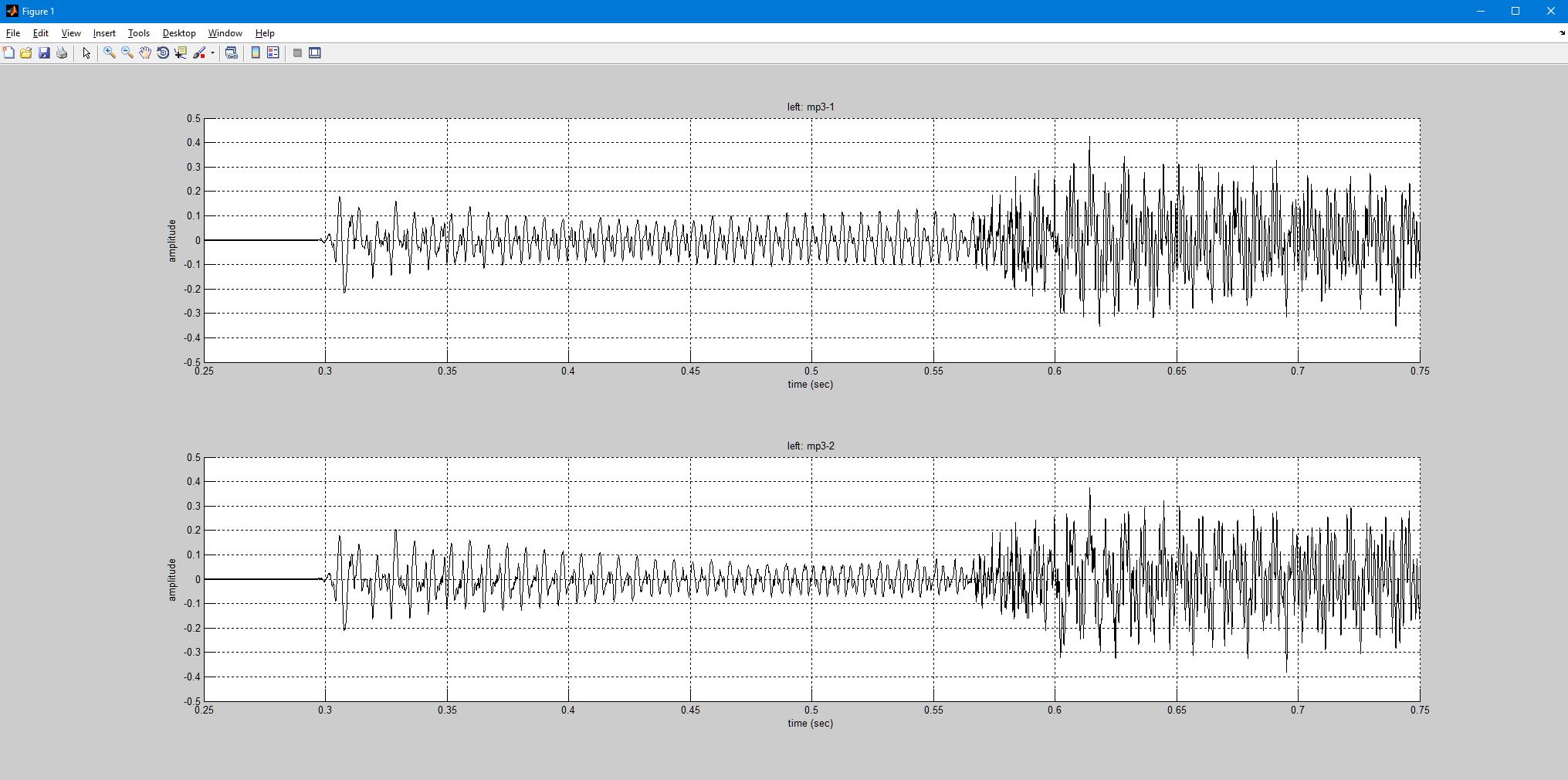The image size is (1568, 780).
Task: Select the Edit Plot arrow tool
Action: [86, 53]
